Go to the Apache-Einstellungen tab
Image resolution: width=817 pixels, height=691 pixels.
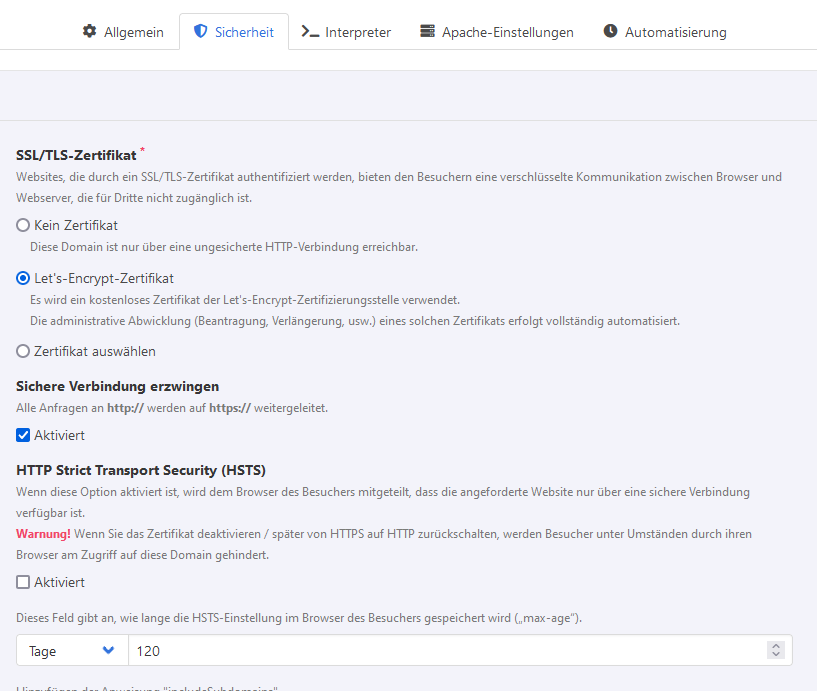pyautogui.click(x=508, y=32)
